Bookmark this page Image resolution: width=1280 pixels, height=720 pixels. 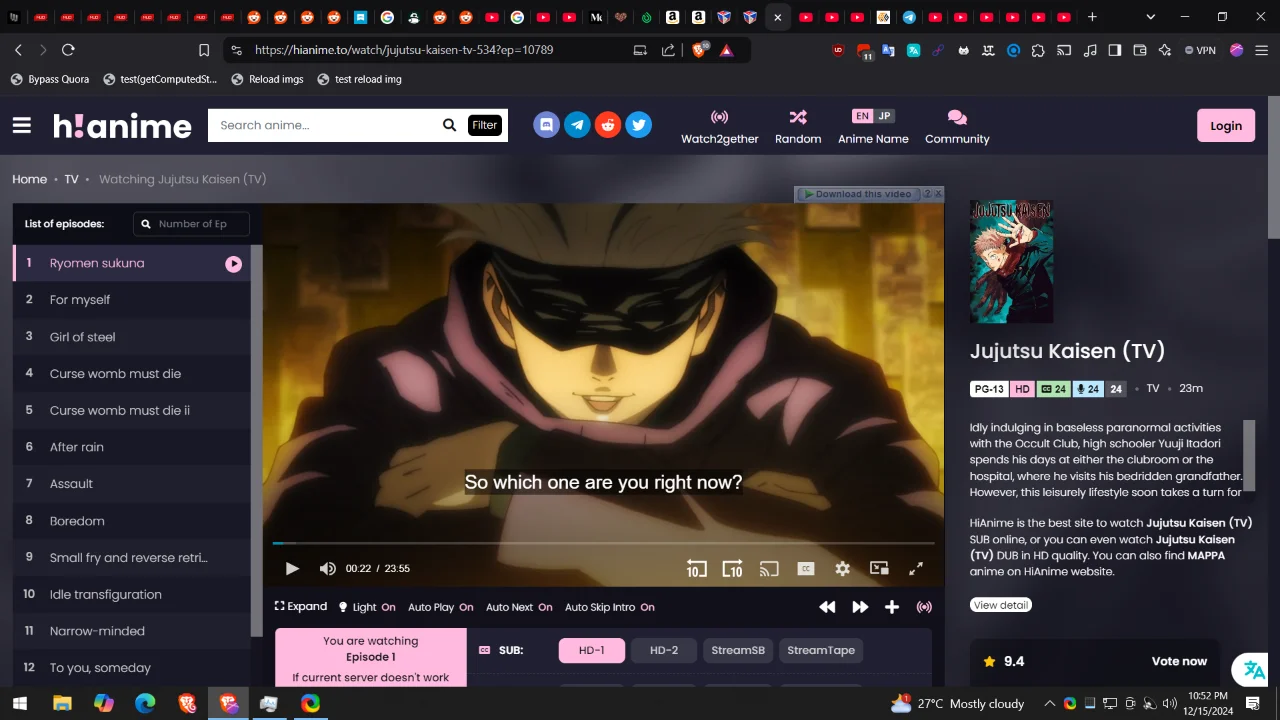point(204,50)
